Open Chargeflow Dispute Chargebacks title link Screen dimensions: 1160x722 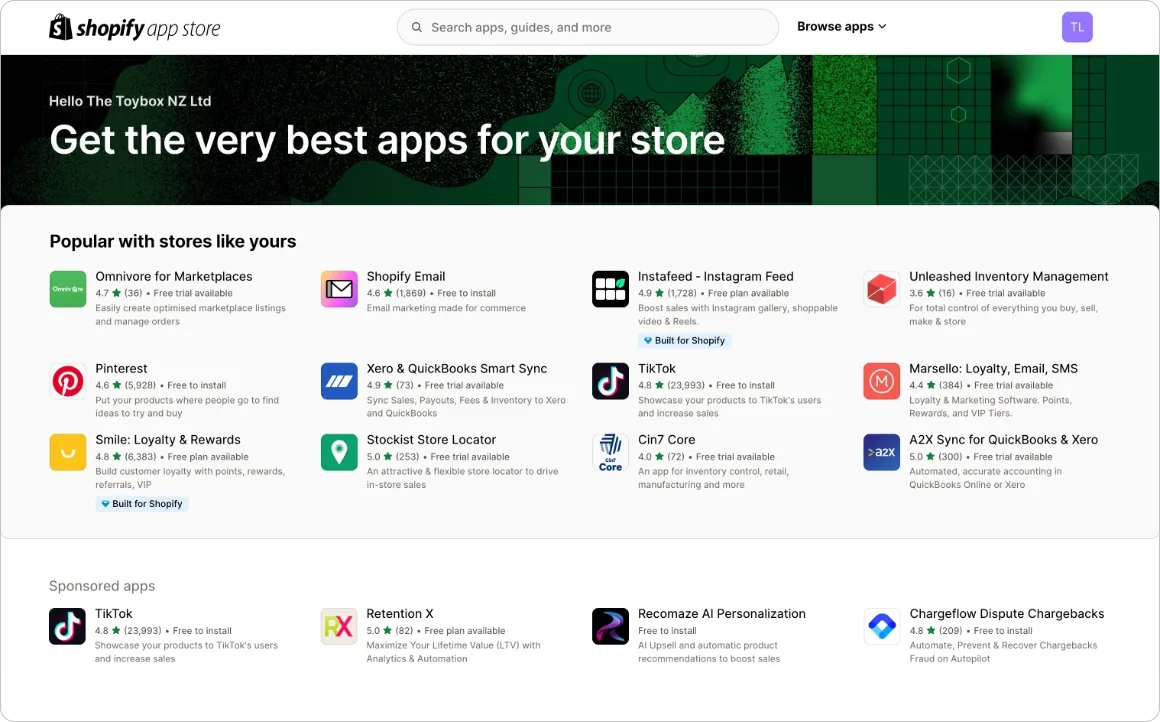(x=1007, y=614)
